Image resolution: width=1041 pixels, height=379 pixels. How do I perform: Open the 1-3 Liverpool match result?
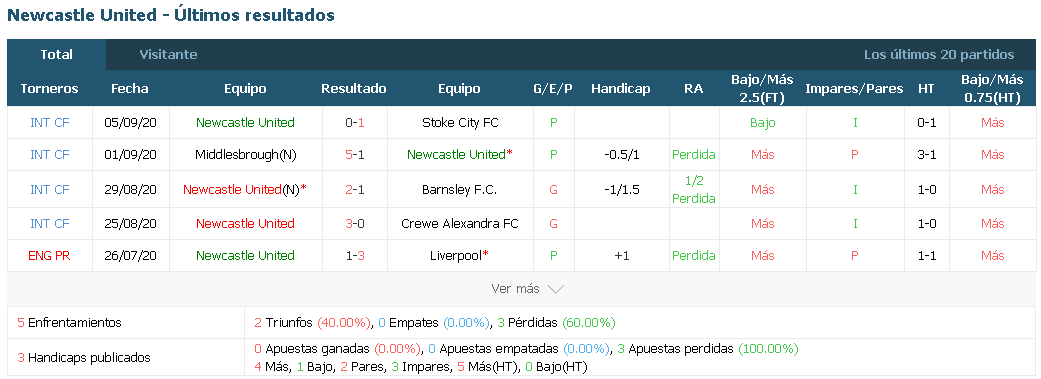pos(354,256)
